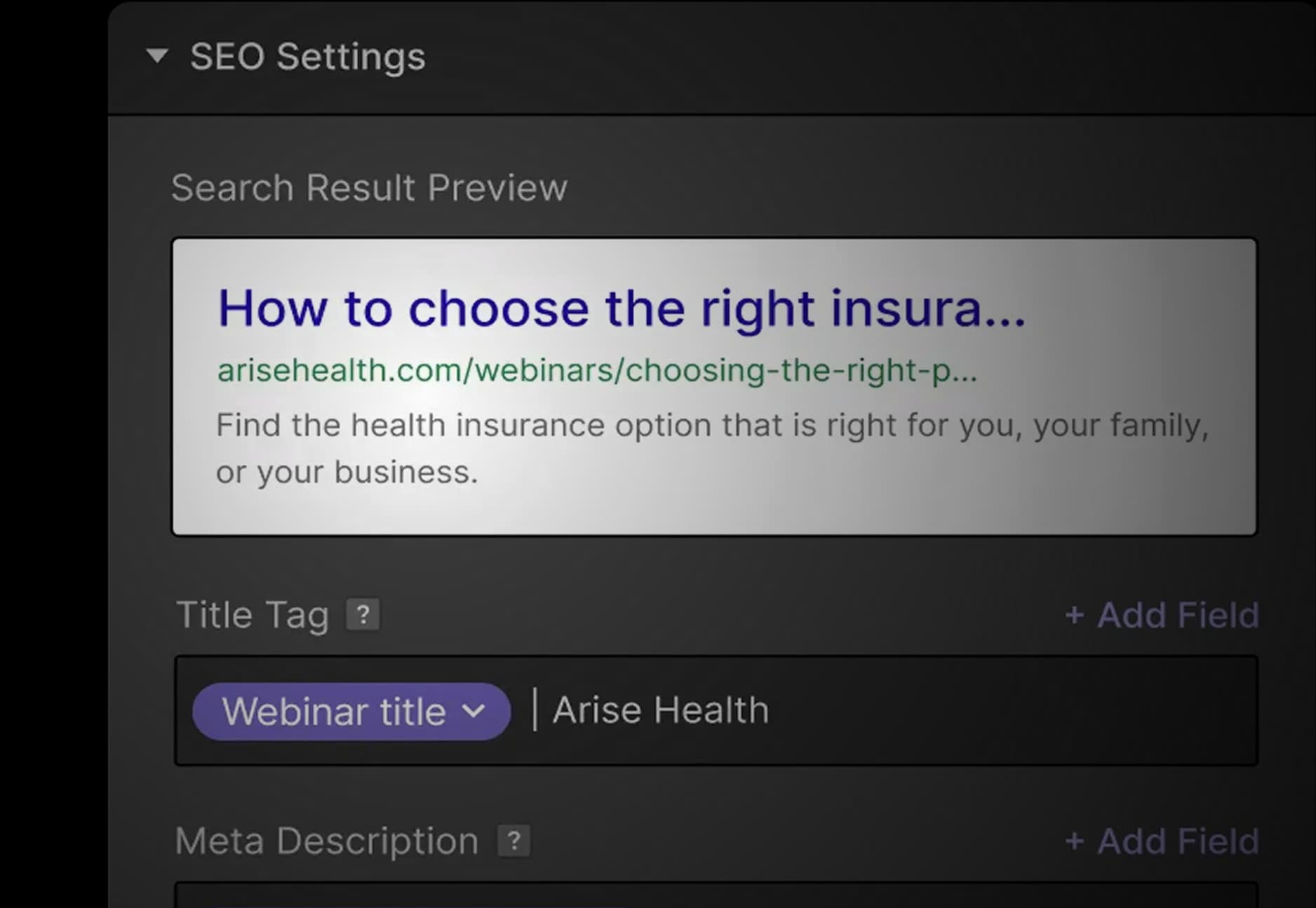Click the Arise Health text in Title Tag
Screen dimensions: 1316x908
pyautogui.click(x=660, y=710)
